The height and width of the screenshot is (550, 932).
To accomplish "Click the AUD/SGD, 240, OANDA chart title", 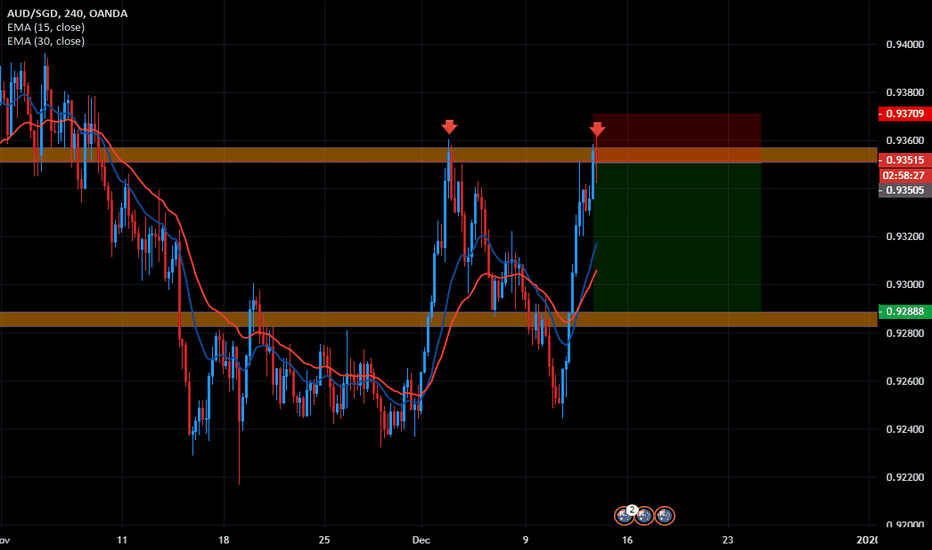I will pyautogui.click(x=67, y=13).
